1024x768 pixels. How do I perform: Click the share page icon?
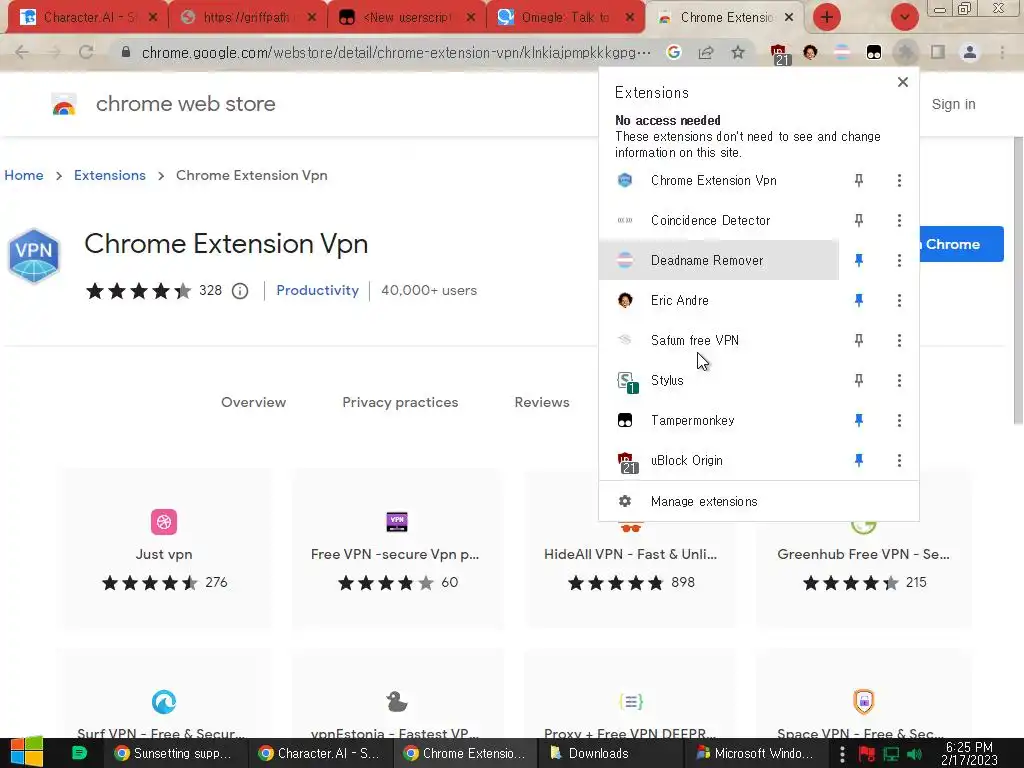tap(706, 52)
